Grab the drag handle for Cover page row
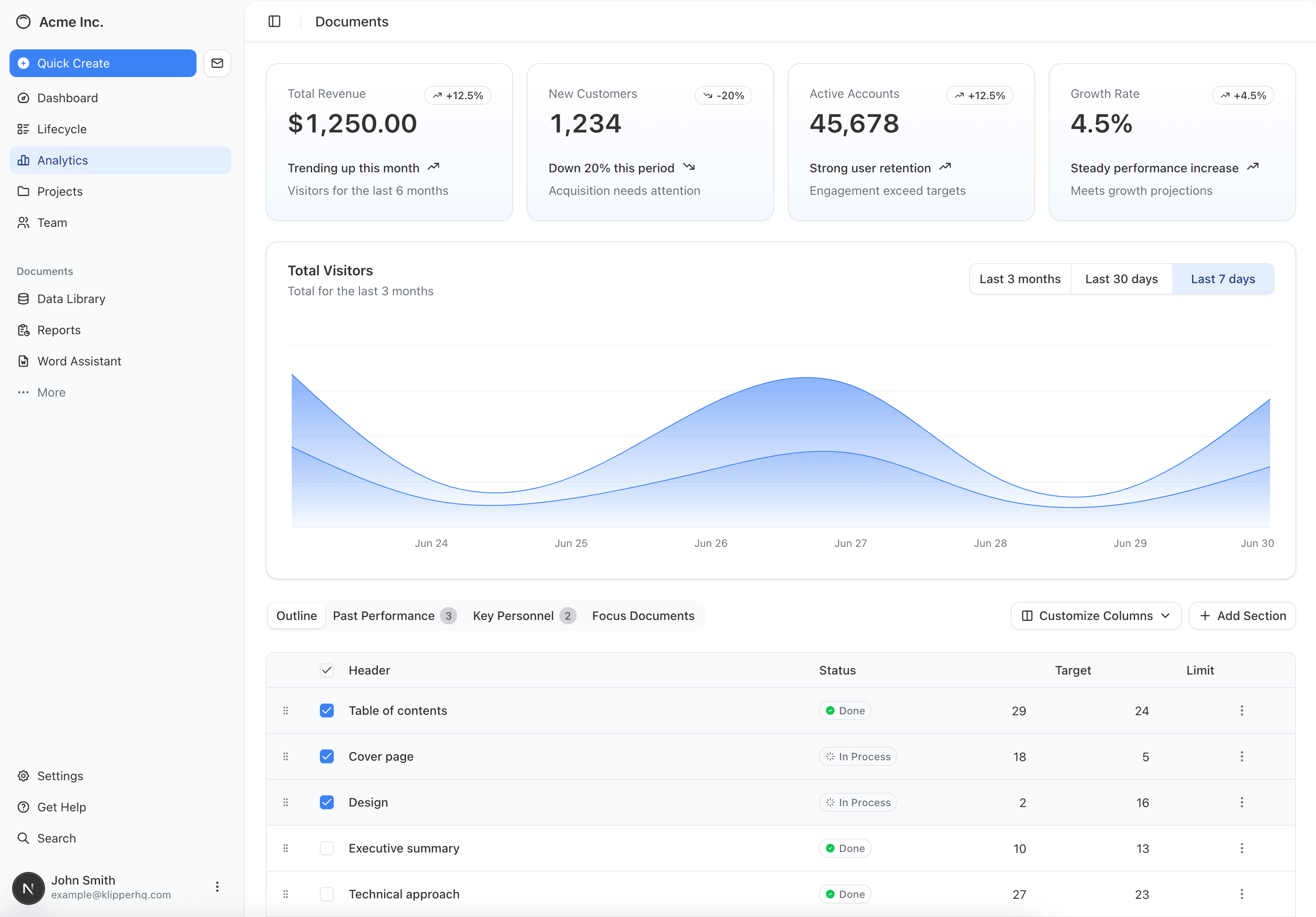 click(285, 756)
